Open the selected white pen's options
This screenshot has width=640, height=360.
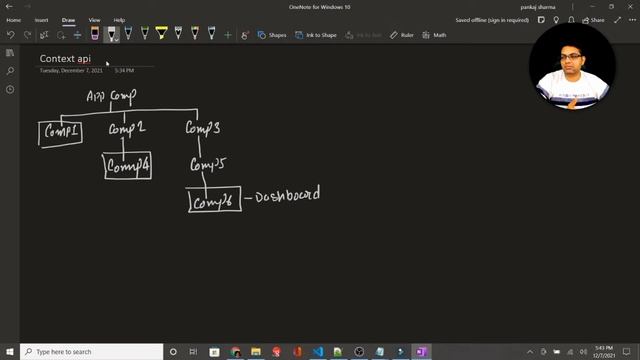(116, 40)
